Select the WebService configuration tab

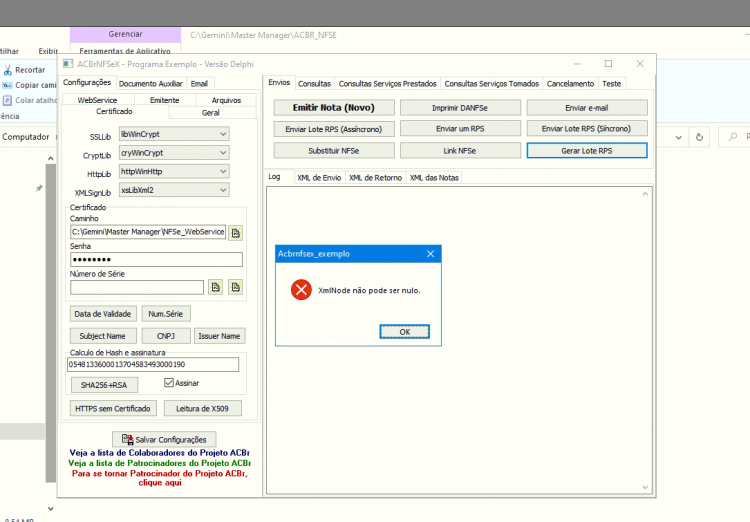click(x=97, y=100)
